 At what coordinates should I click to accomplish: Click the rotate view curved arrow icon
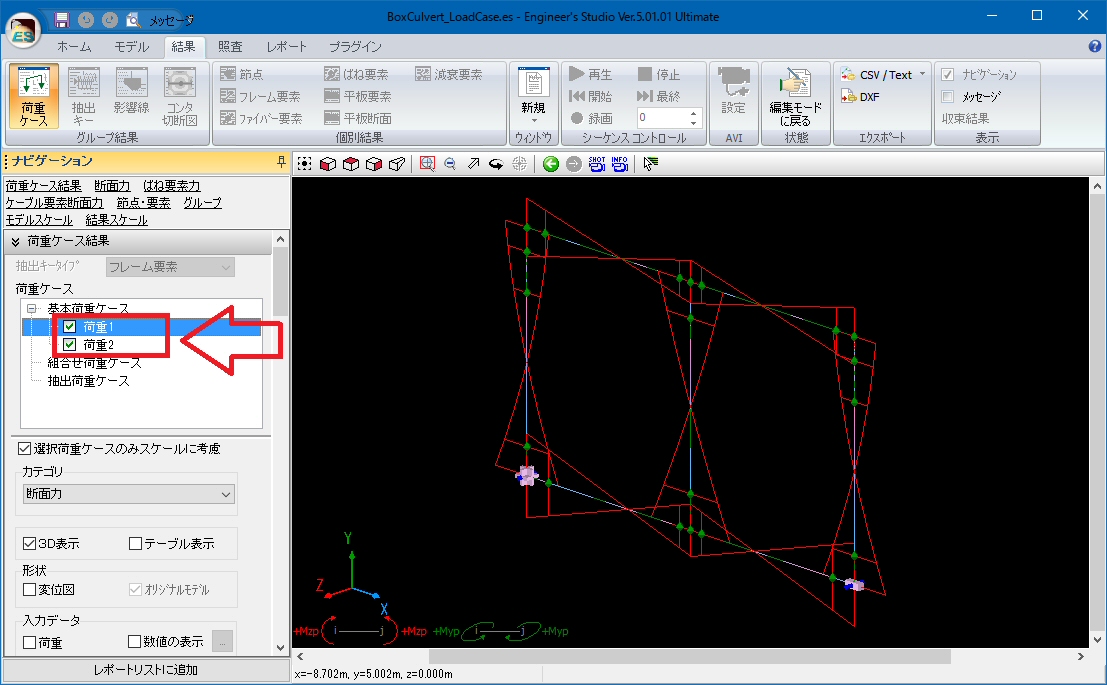click(495, 164)
